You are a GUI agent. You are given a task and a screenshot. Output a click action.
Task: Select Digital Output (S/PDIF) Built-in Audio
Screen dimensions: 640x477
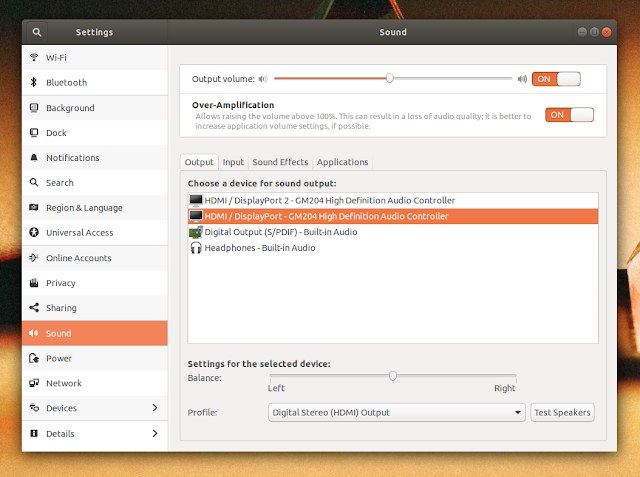[393, 232]
